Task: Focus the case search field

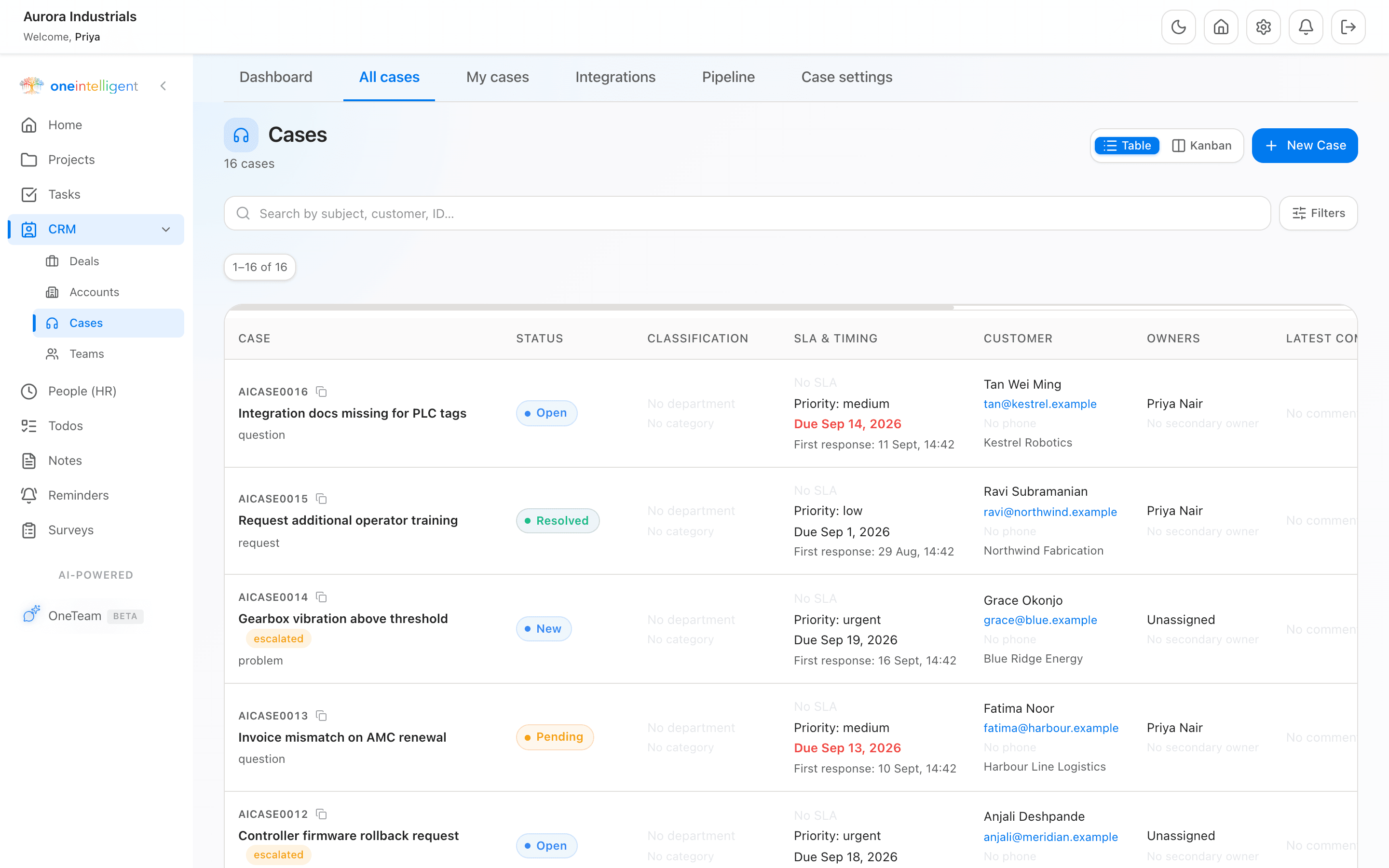Action: 747,214
